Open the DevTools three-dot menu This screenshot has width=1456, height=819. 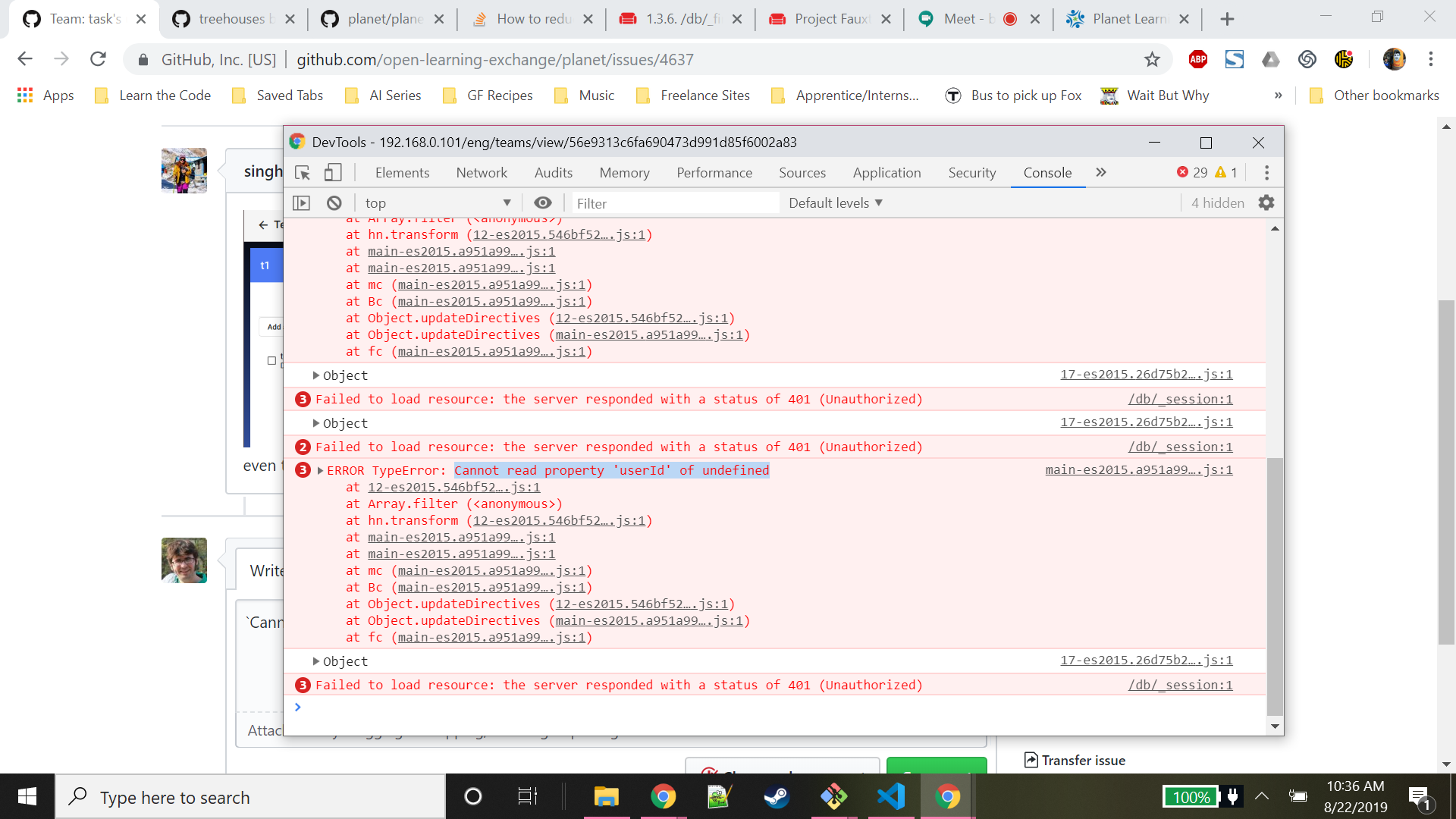1266,172
